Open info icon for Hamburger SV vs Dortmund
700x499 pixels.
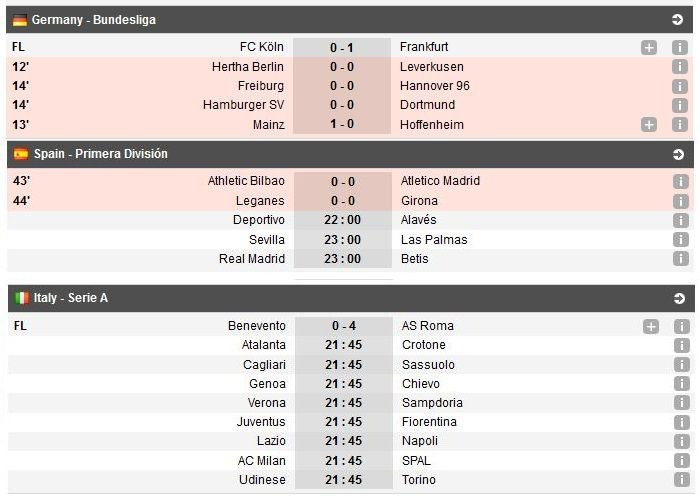pyautogui.click(x=680, y=105)
